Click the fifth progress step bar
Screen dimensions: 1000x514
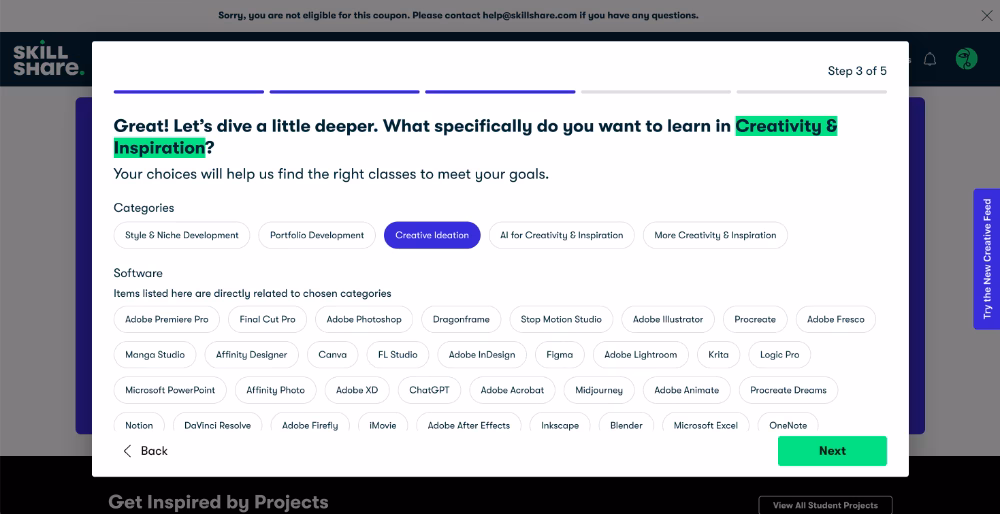click(x=812, y=92)
